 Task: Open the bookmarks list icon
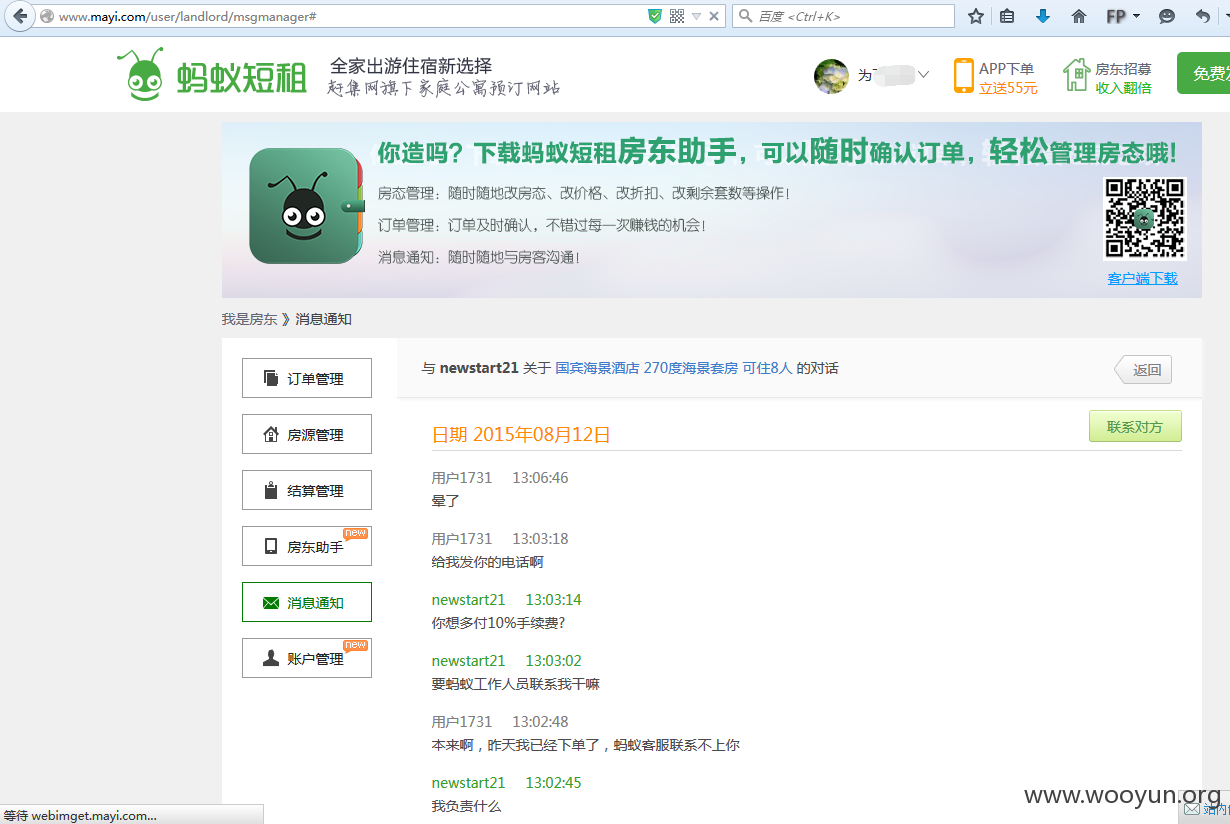tap(1007, 16)
